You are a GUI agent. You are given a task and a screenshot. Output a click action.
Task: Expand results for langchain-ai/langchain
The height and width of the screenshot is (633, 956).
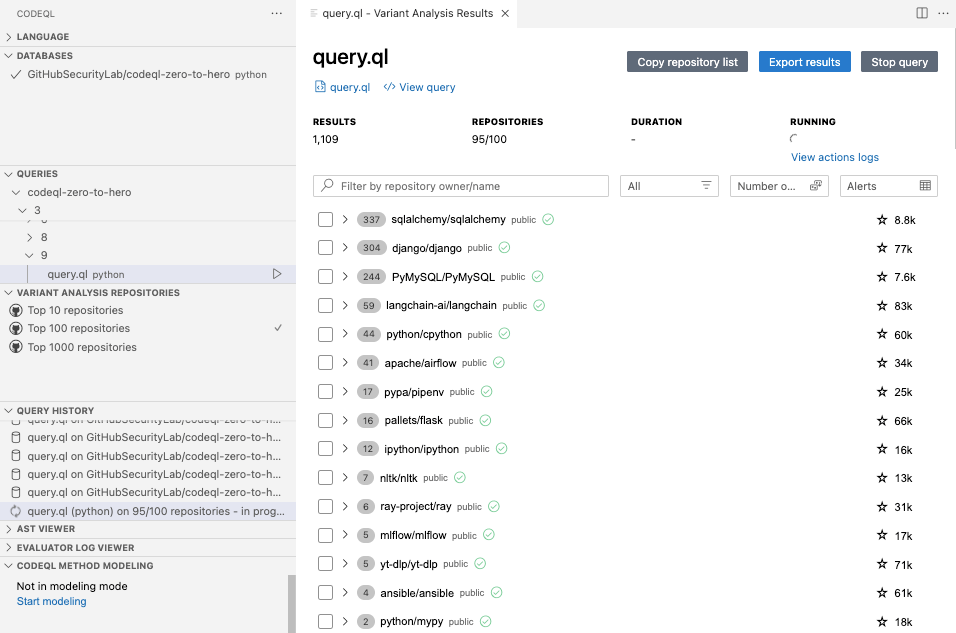(344, 305)
